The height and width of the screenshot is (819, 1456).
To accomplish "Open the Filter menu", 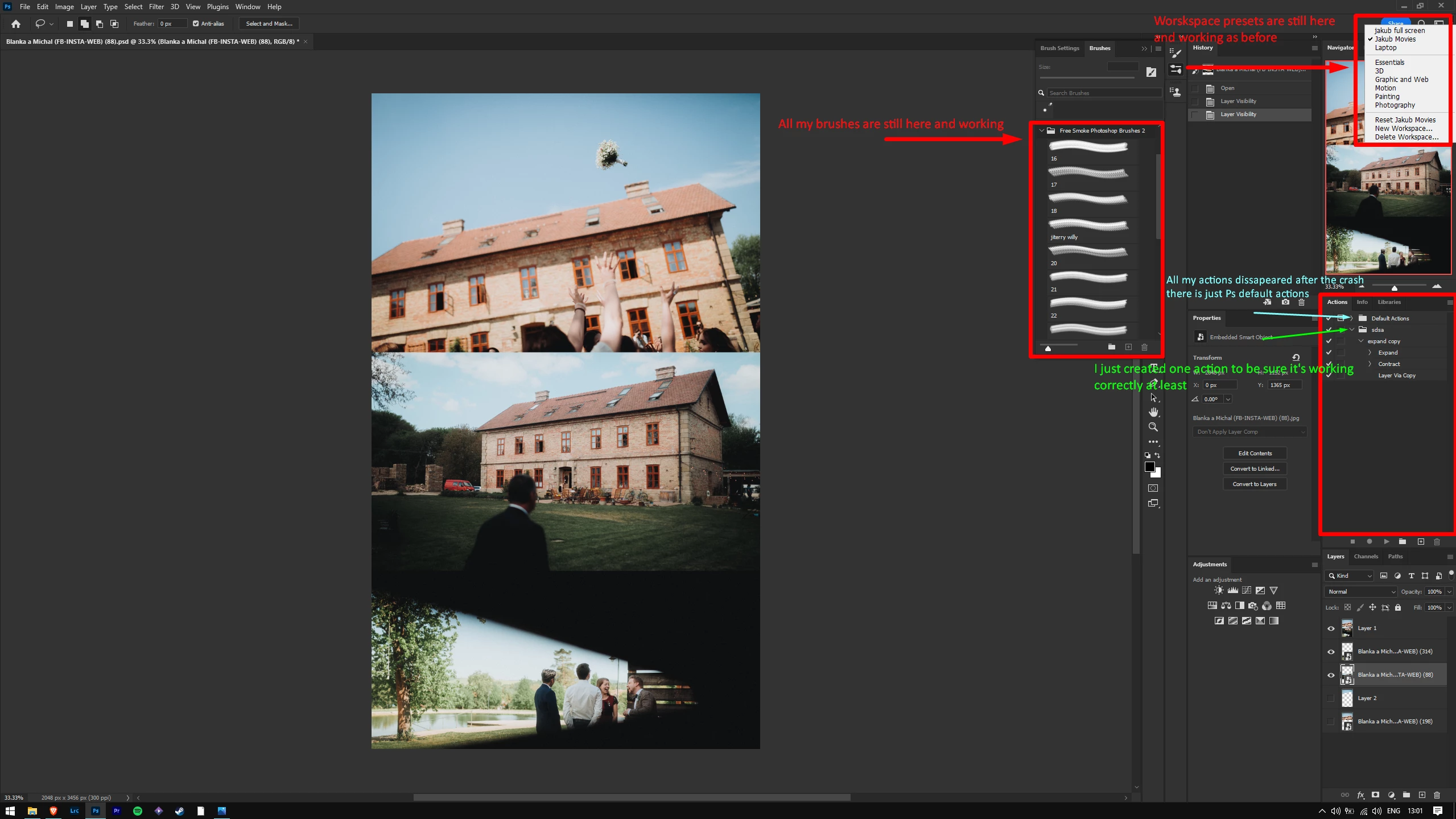I will point(156,7).
